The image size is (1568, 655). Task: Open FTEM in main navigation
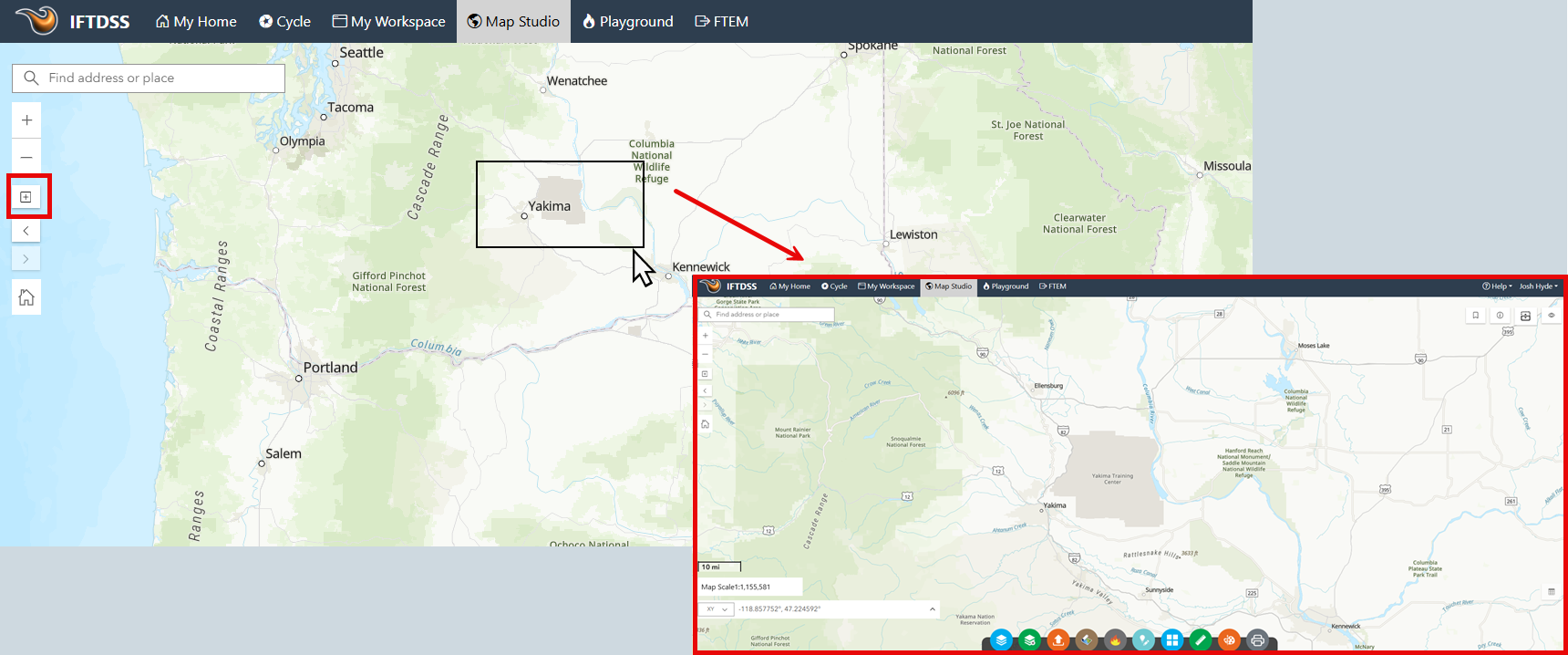tap(722, 21)
